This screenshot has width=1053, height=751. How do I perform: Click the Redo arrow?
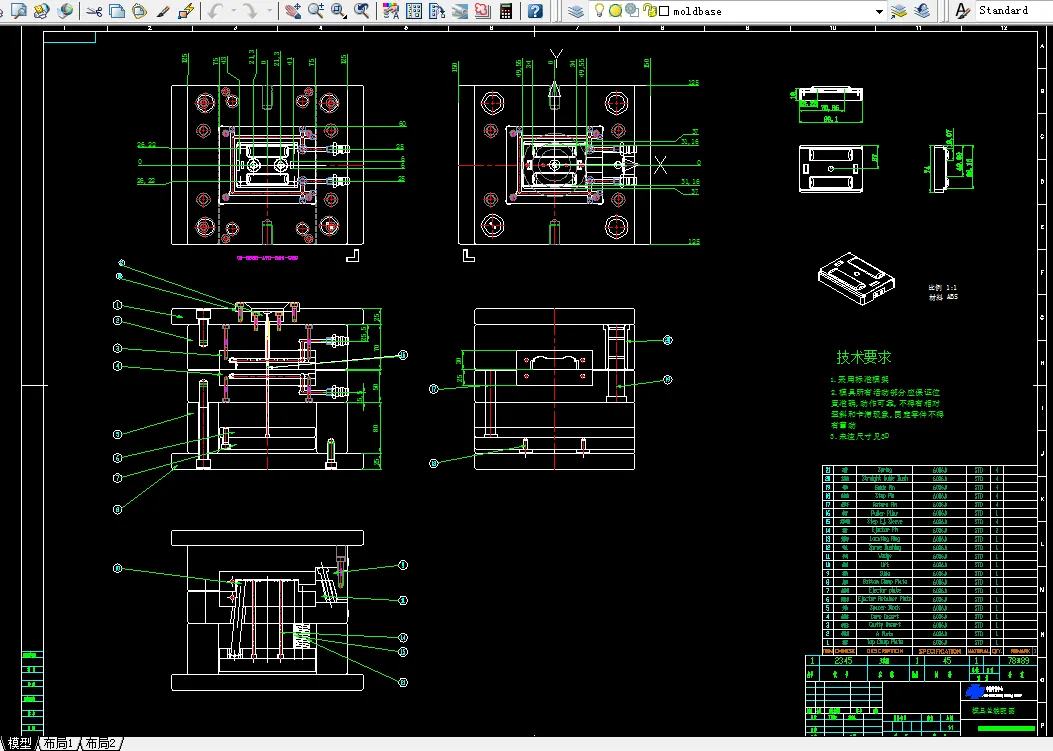(x=250, y=10)
